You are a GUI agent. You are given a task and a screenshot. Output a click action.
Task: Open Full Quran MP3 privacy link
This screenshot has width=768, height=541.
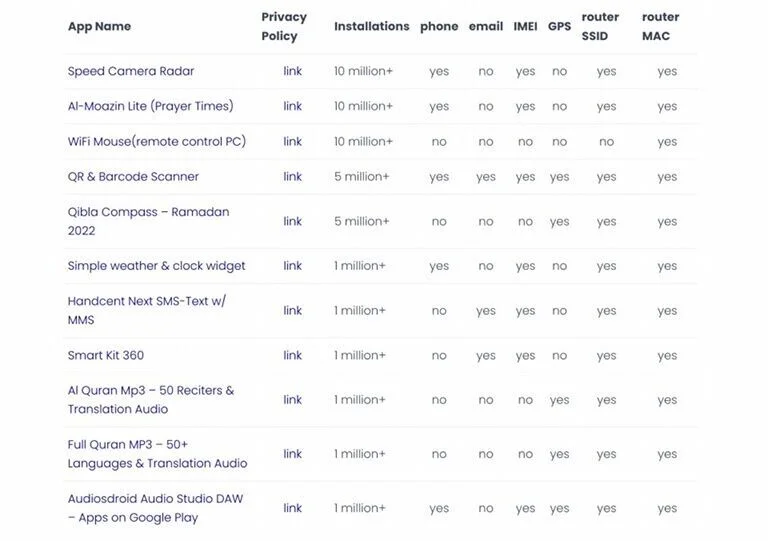(292, 454)
